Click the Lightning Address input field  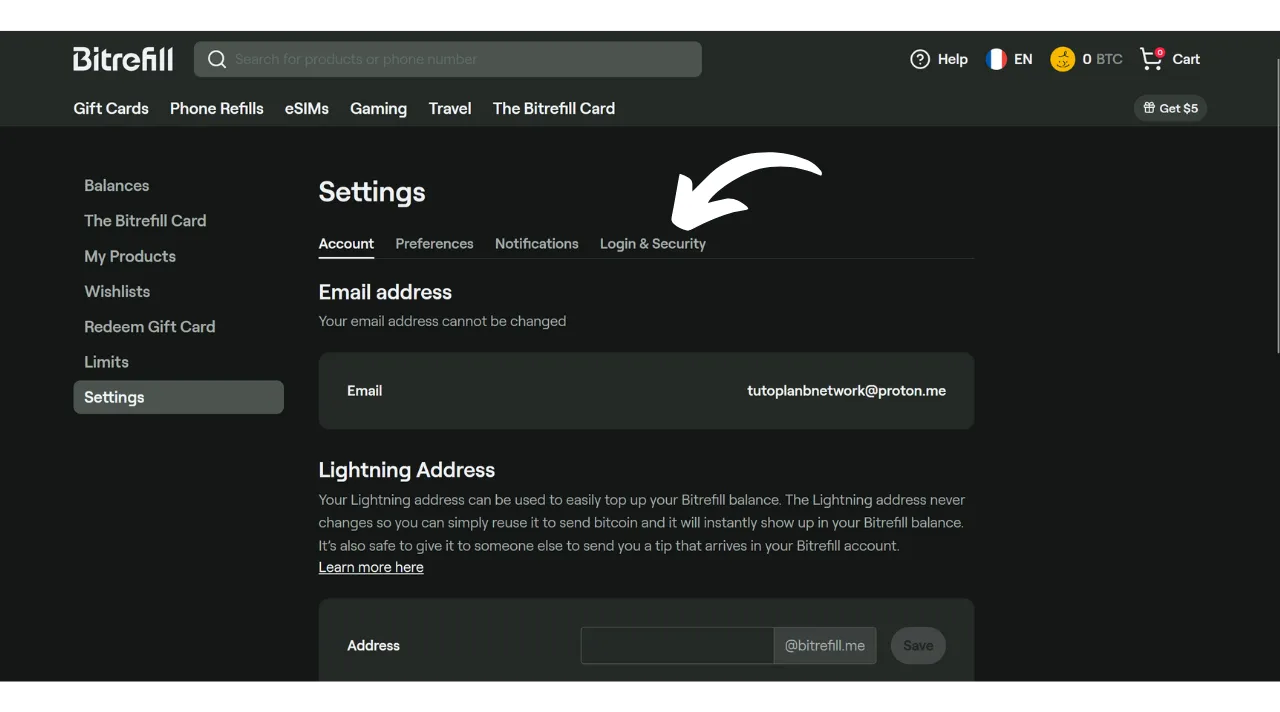coord(677,646)
